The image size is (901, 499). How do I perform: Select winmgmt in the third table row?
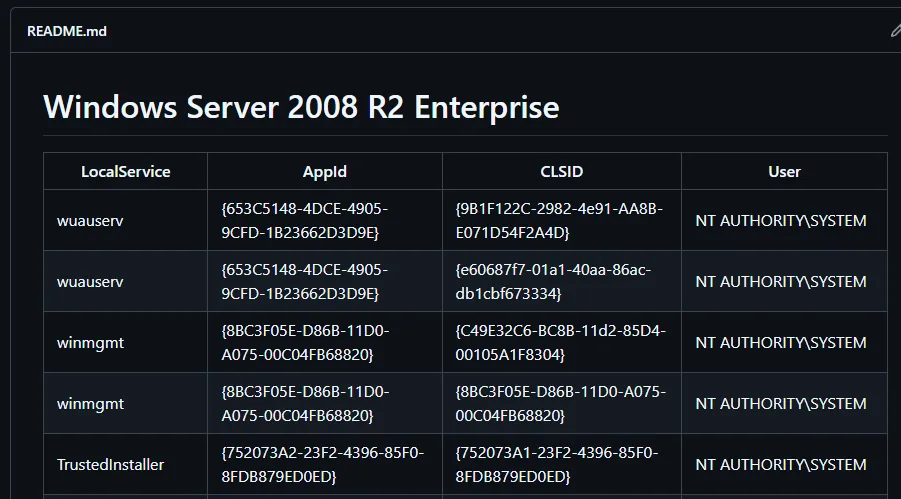point(90,343)
